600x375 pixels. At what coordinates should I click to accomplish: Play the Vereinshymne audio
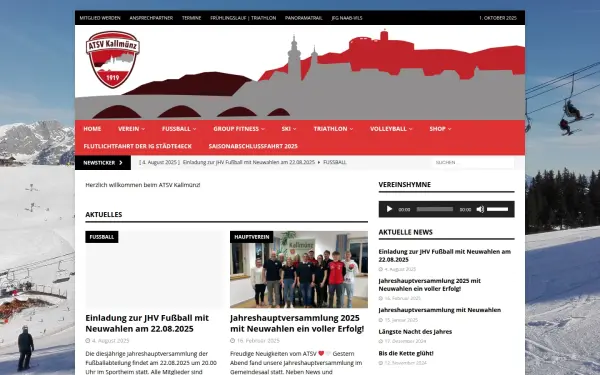pyautogui.click(x=390, y=209)
